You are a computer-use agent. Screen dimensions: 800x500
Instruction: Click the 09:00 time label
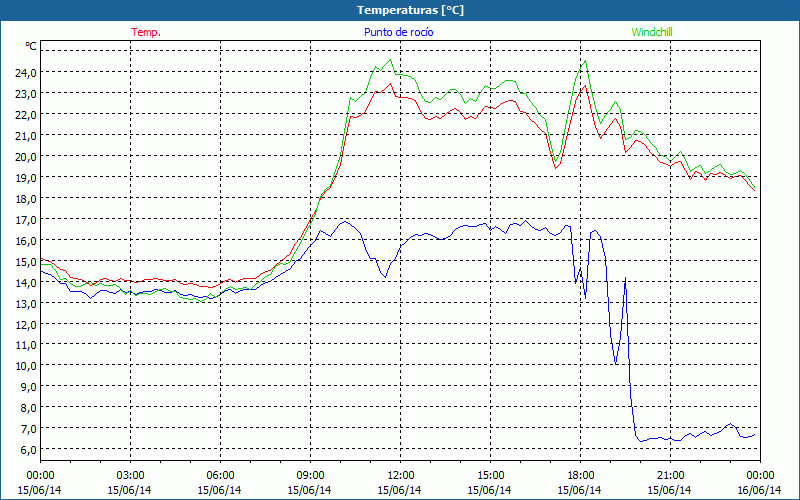point(310,476)
